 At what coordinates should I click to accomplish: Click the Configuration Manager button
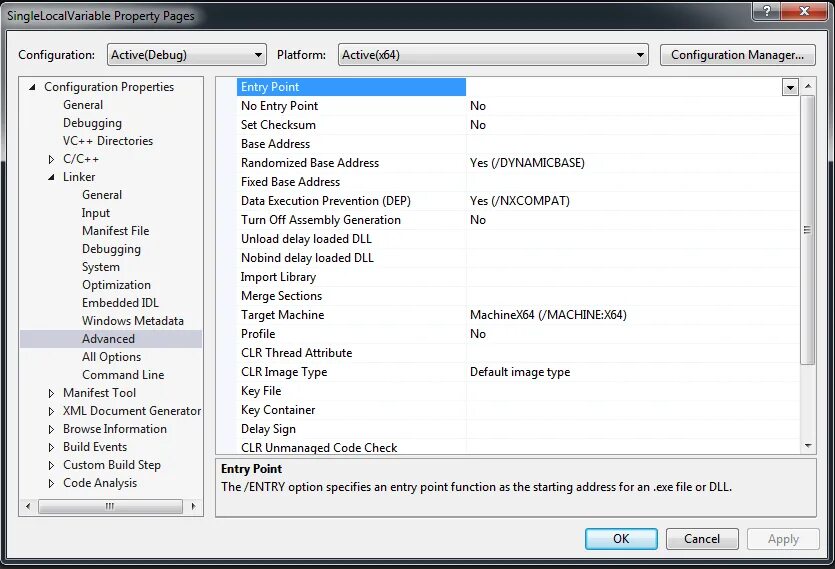click(738, 55)
